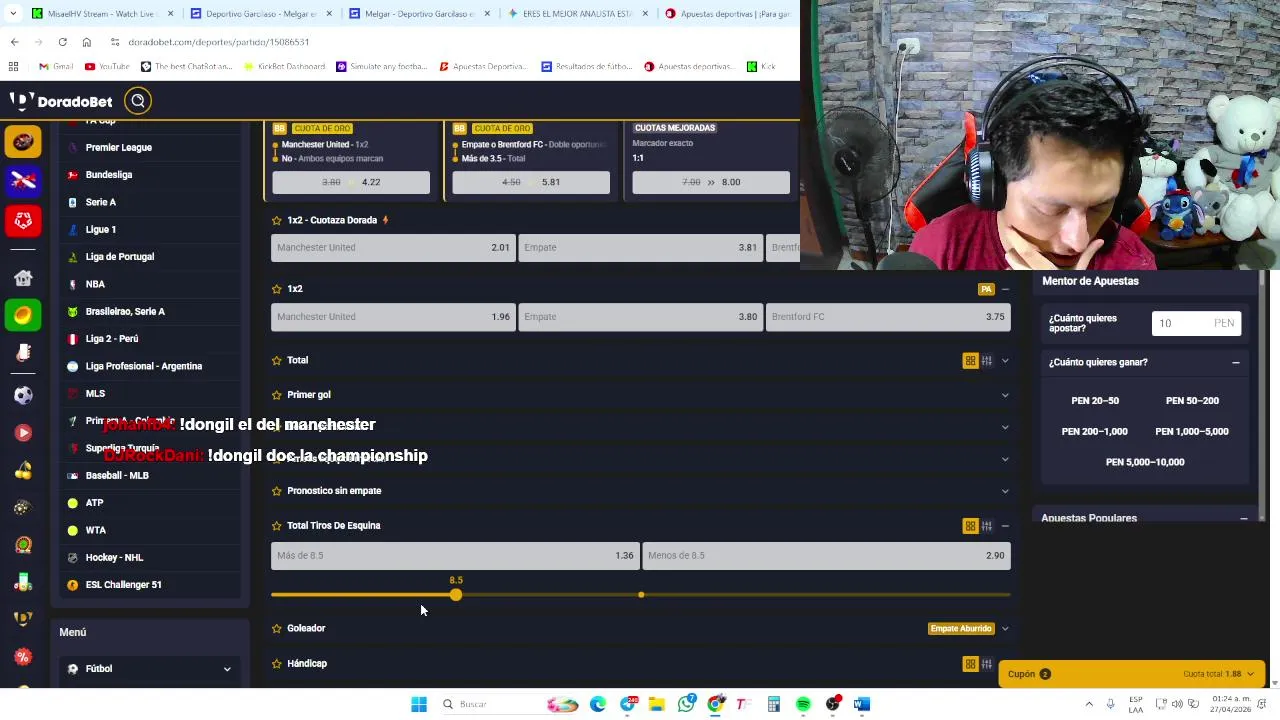The height and width of the screenshot is (720, 1280).
Task: Select Brentford FC at 3.75
Action: [x=888, y=317]
